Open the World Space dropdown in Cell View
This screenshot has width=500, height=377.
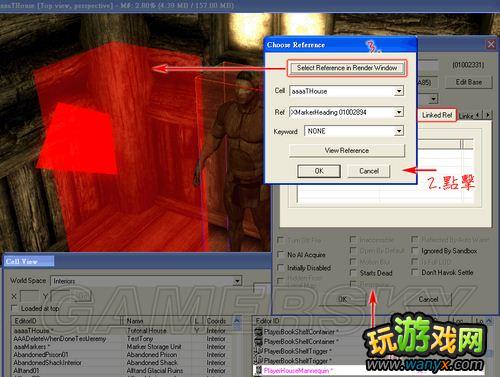pos(237,281)
